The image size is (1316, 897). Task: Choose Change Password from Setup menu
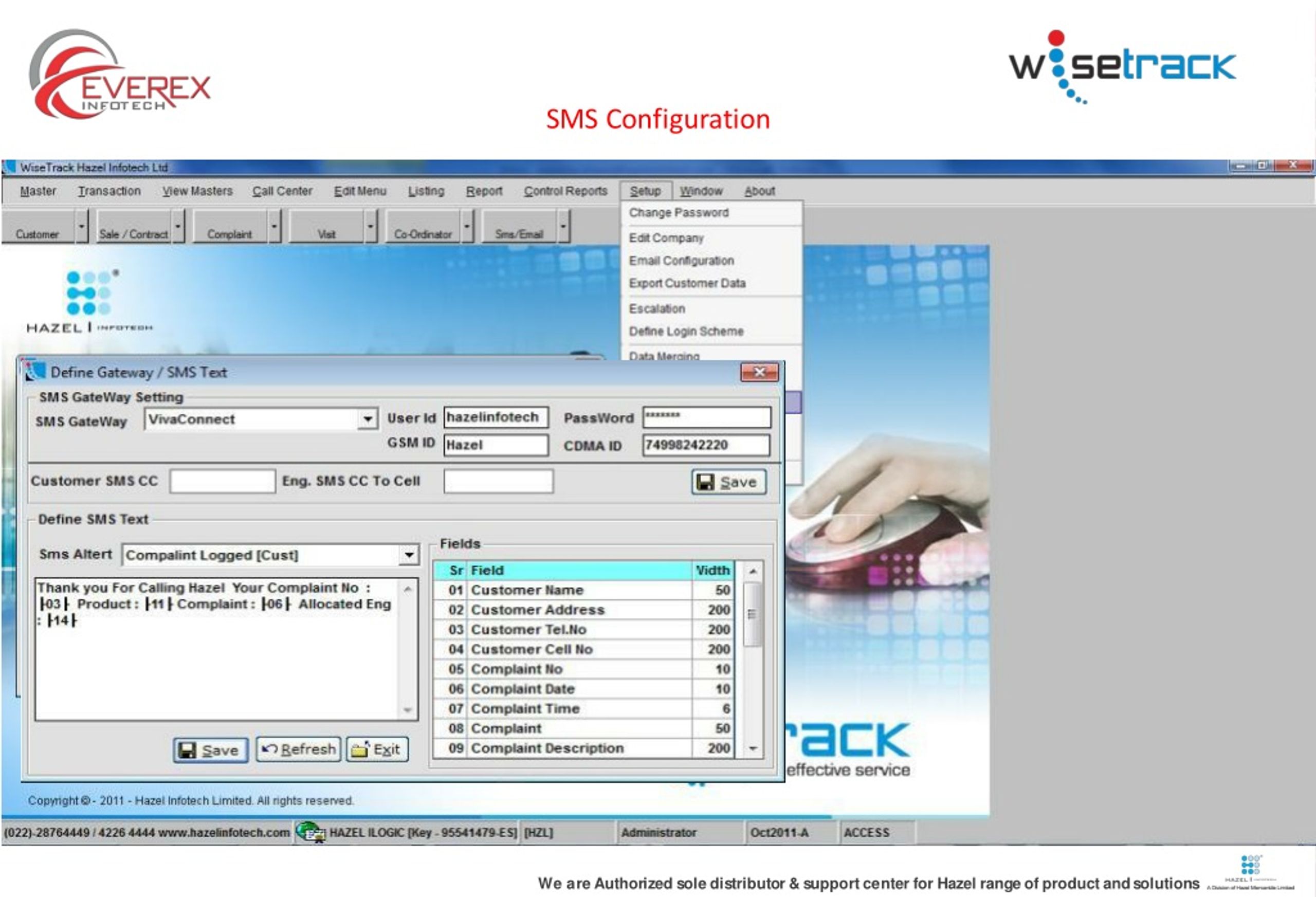pyautogui.click(x=679, y=212)
